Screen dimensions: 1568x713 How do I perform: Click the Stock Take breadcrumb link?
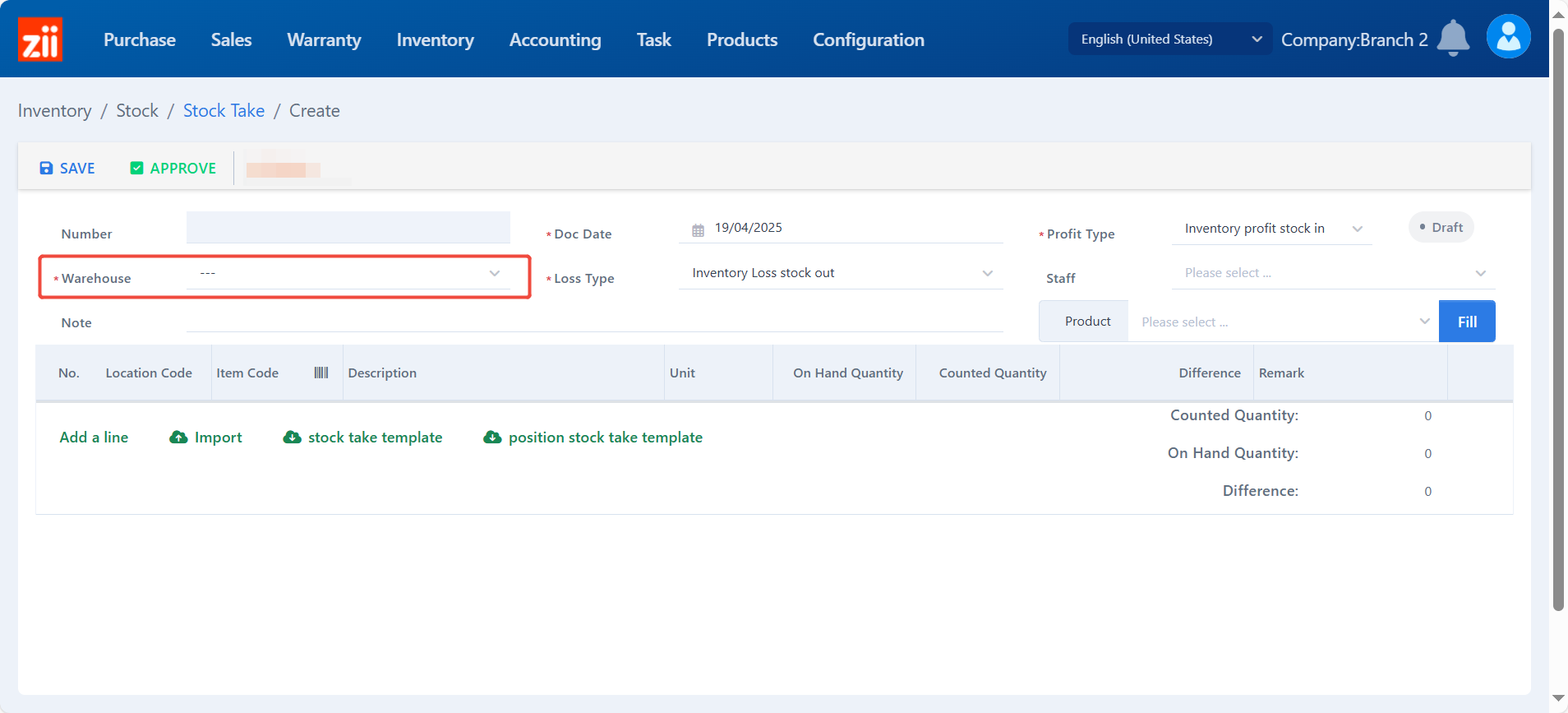(224, 110)
